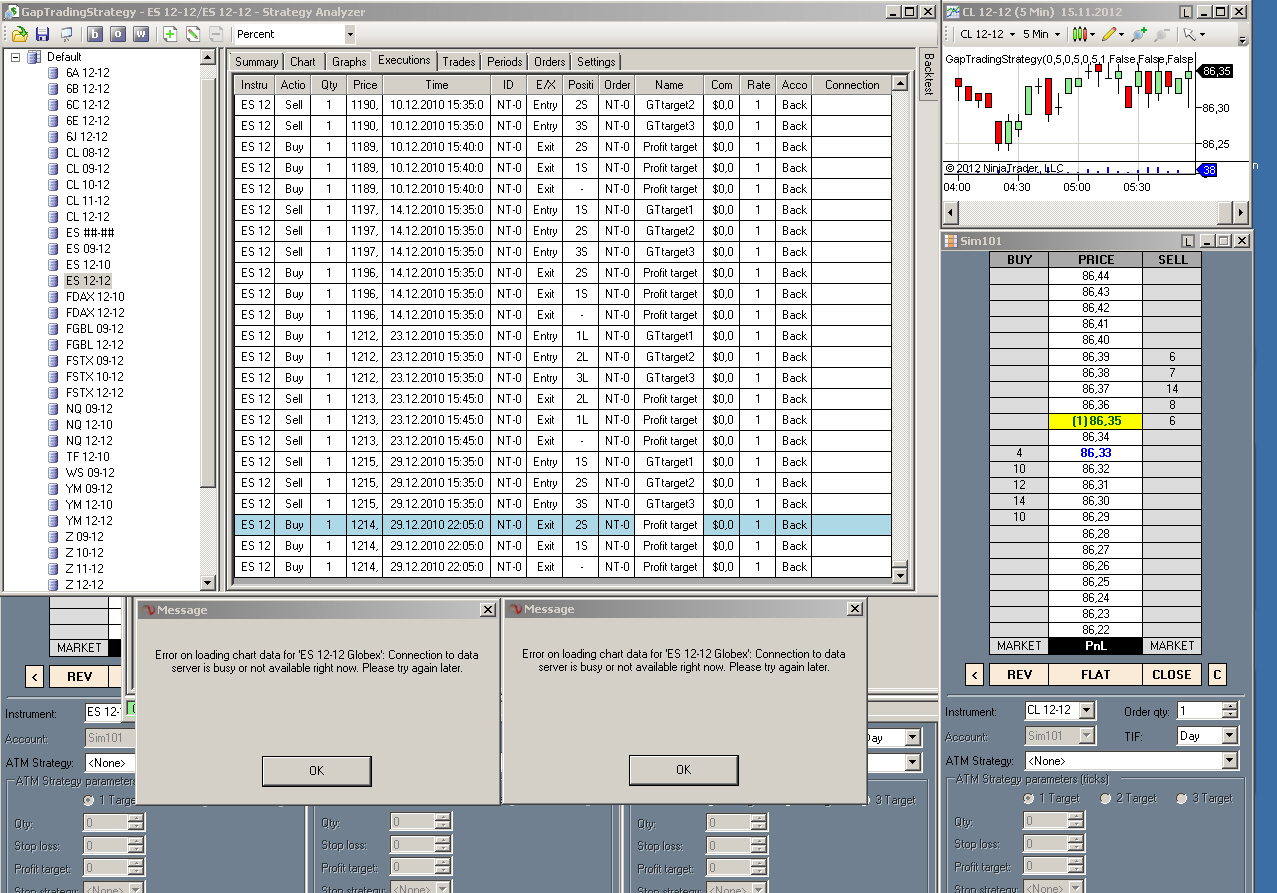
Task: Click OK in the left Message dialog
Action: coord(317,770)
